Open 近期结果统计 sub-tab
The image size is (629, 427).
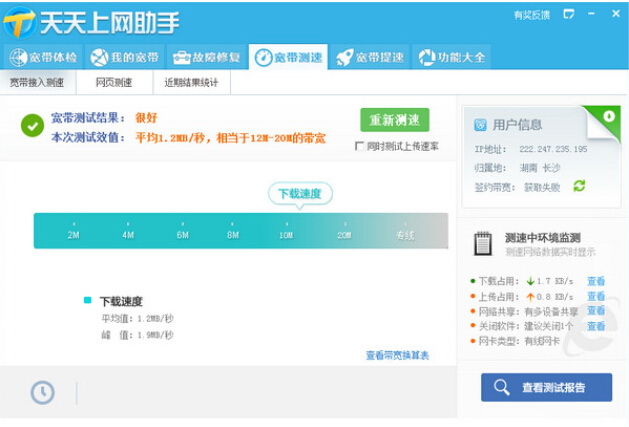coord(191,82)
